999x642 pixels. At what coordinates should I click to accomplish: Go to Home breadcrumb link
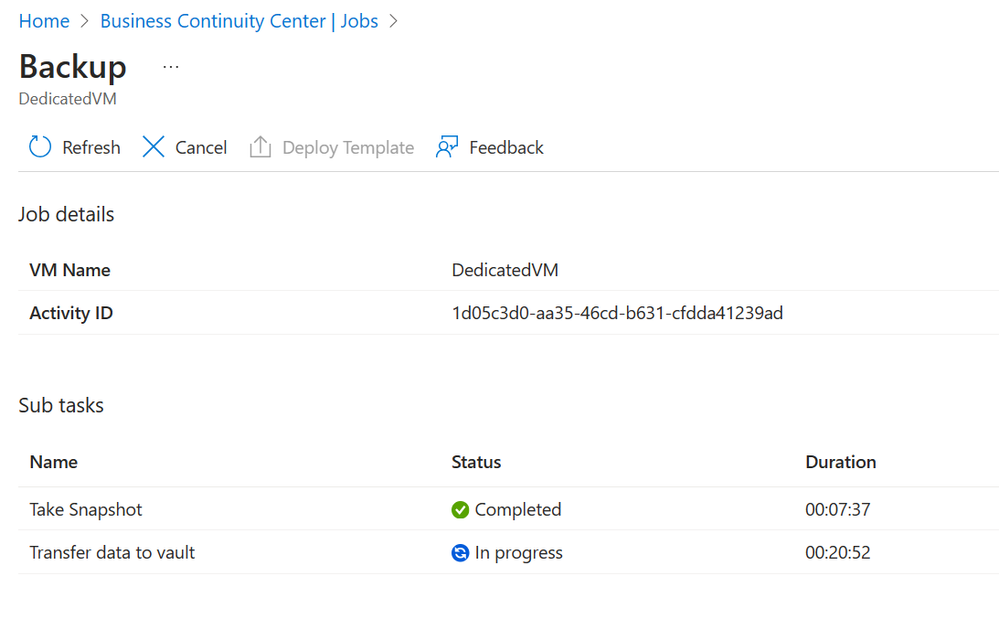(x=44, y=21)
